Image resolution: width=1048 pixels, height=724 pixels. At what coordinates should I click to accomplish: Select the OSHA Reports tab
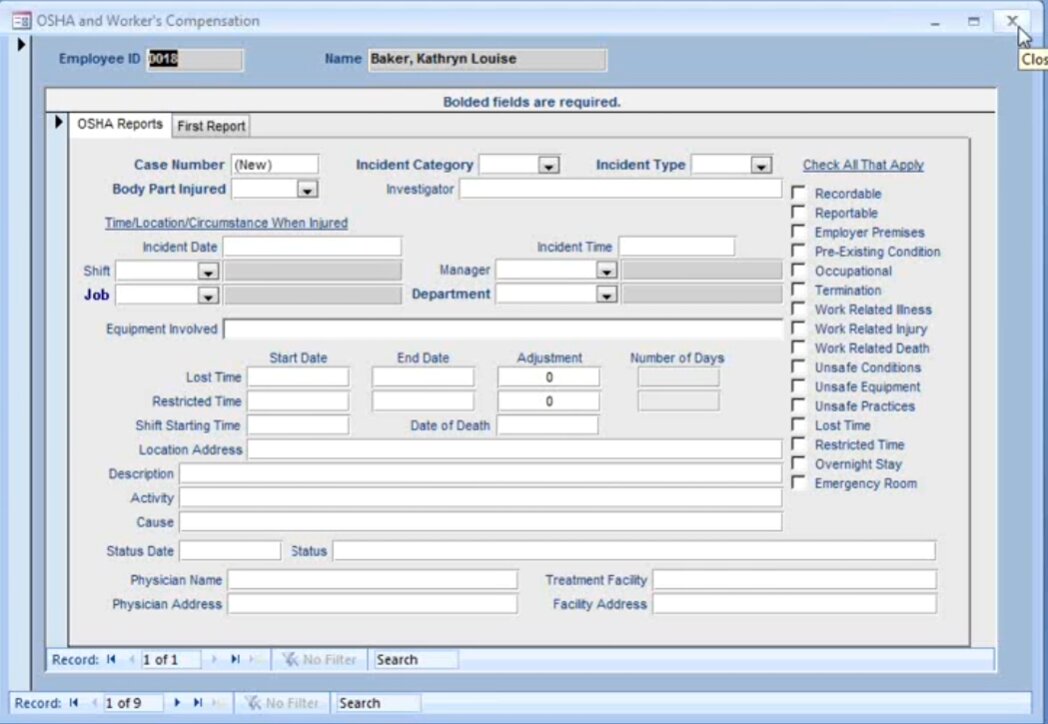coord(119,125)
